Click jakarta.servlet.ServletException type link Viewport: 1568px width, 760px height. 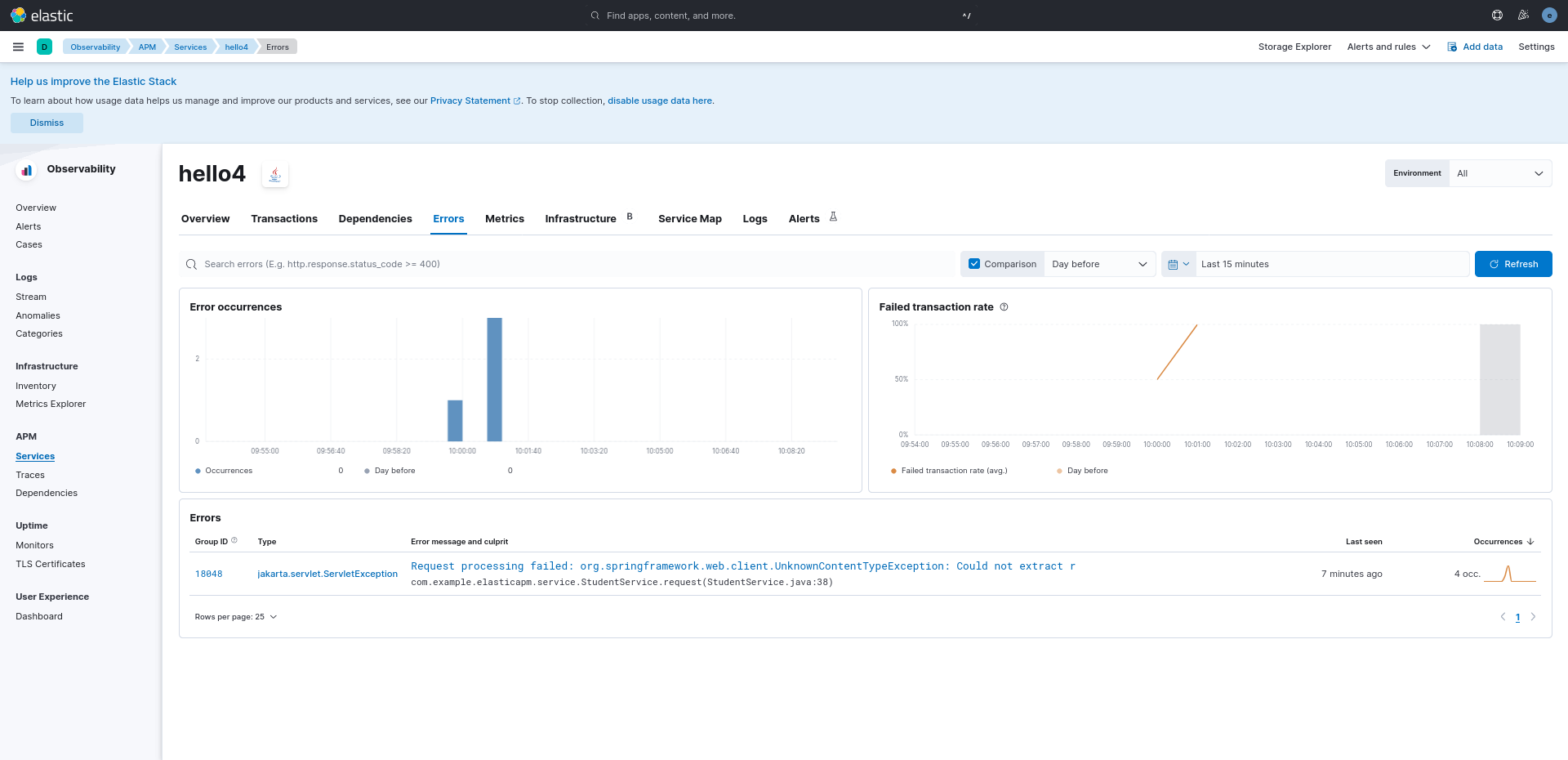(x=327, y=574)
